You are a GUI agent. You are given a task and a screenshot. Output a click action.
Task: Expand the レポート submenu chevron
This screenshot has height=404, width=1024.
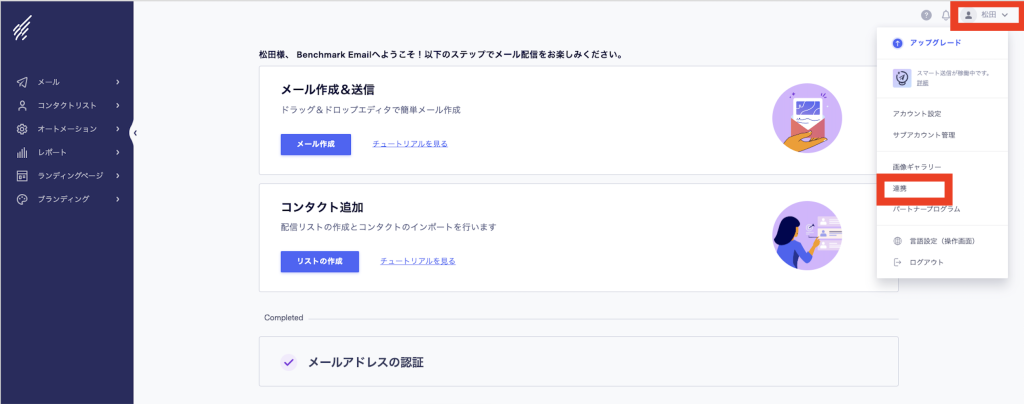tap(118, 152)
